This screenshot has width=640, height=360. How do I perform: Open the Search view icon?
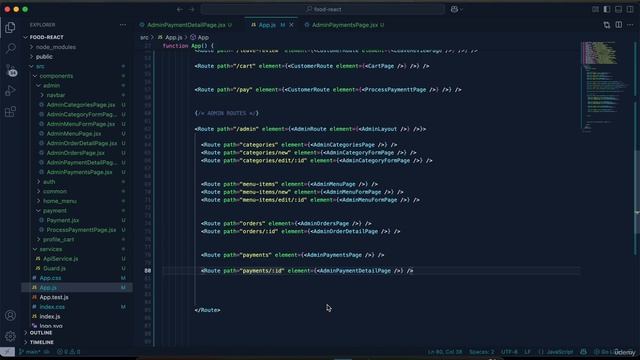pos(10,49)
